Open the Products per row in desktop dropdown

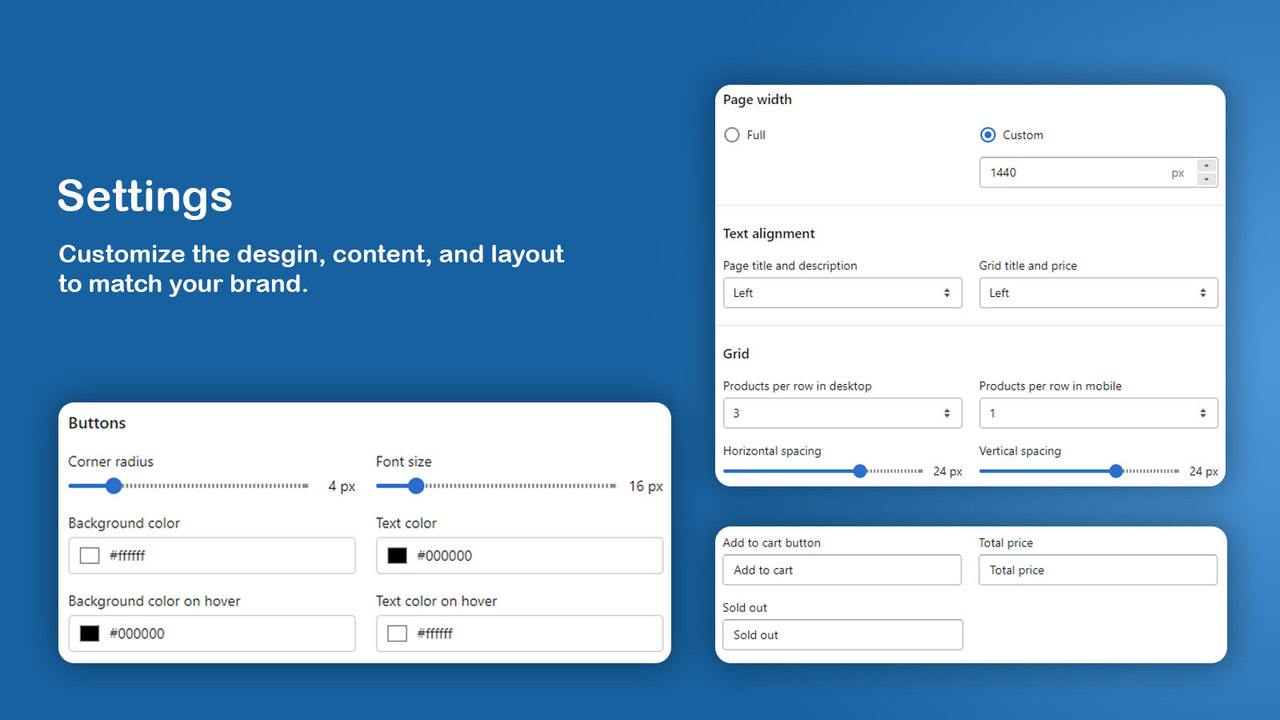(842, 413)
